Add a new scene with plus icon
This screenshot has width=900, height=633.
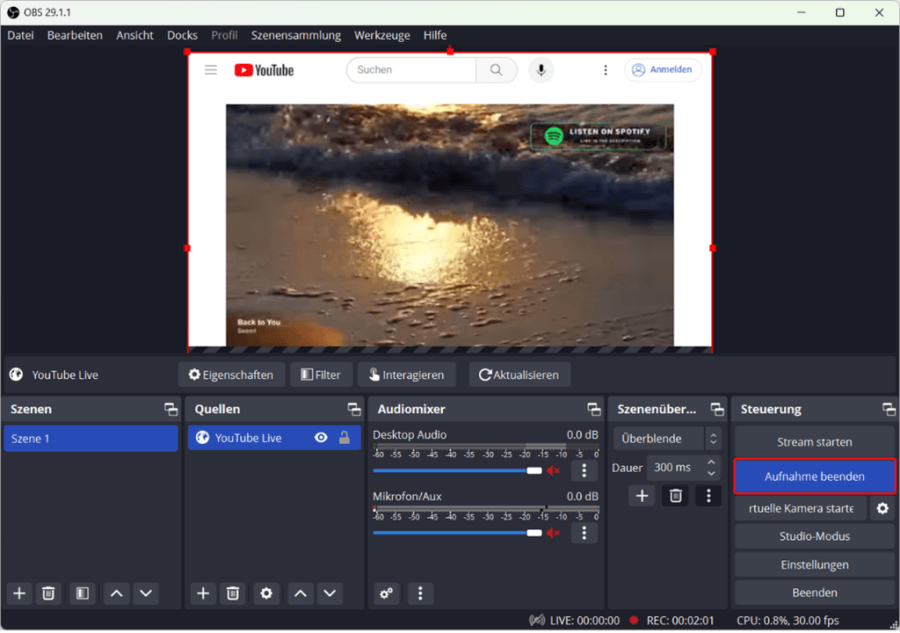click(20, 593)
